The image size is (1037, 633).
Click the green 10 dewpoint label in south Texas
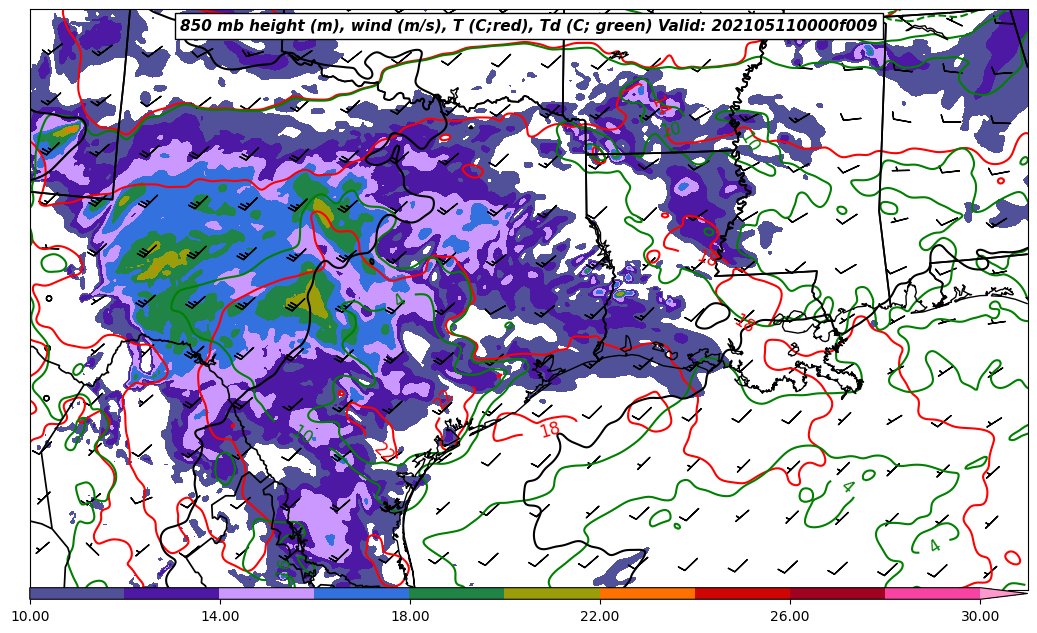[305, 435]
